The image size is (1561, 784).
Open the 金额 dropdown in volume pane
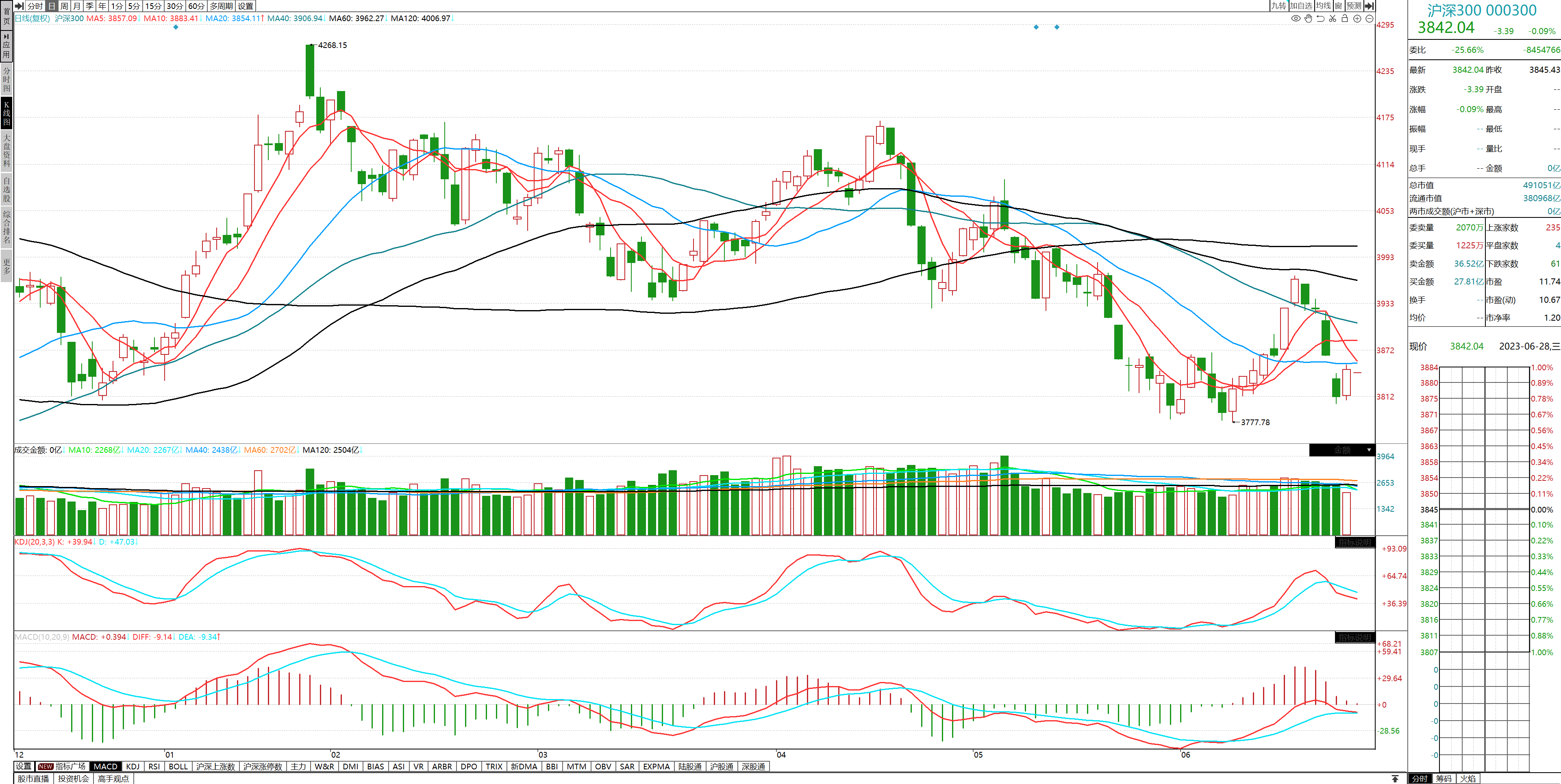pos(1369,450)
